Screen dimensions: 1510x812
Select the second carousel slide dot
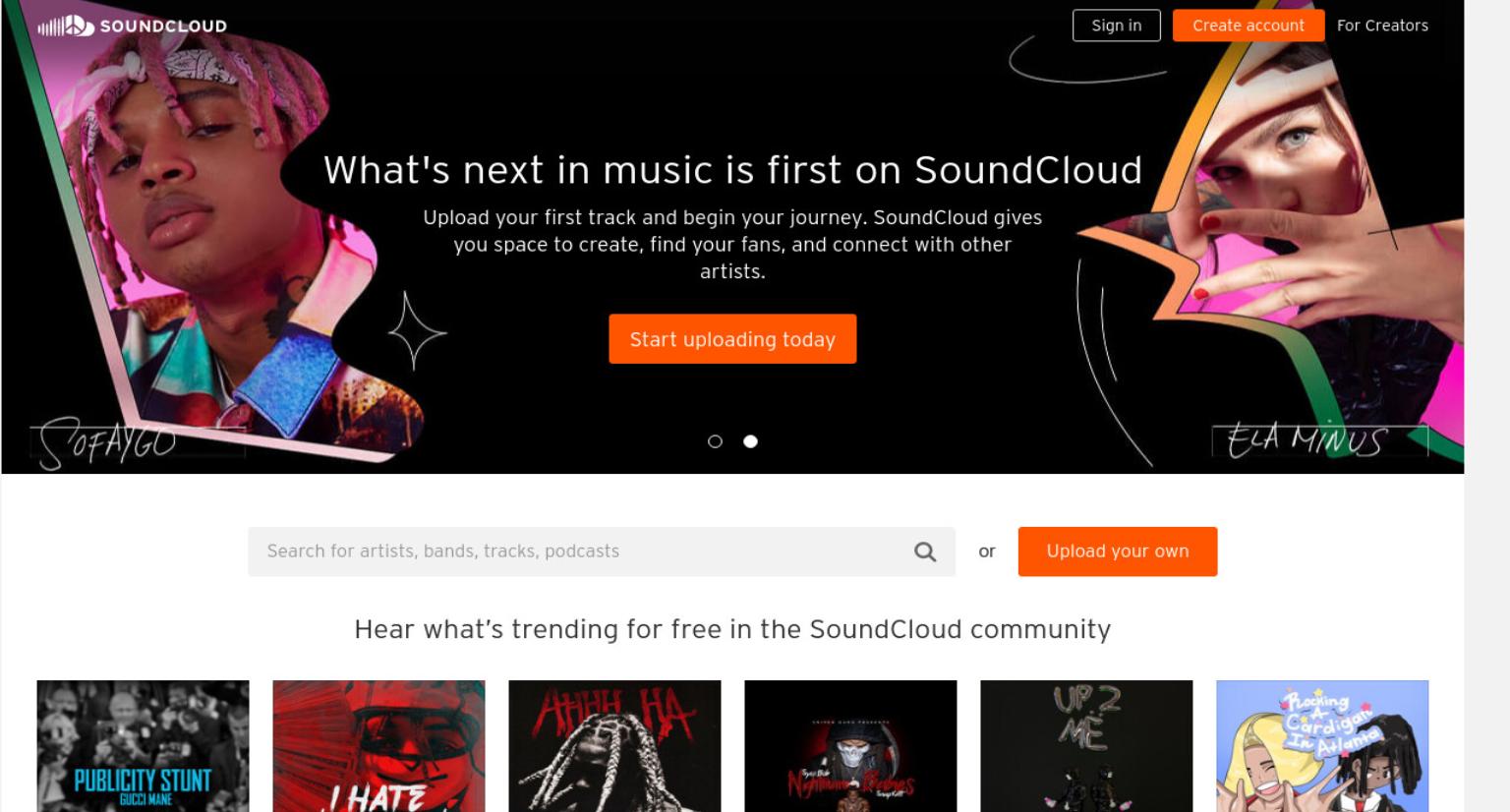point(750,441)
